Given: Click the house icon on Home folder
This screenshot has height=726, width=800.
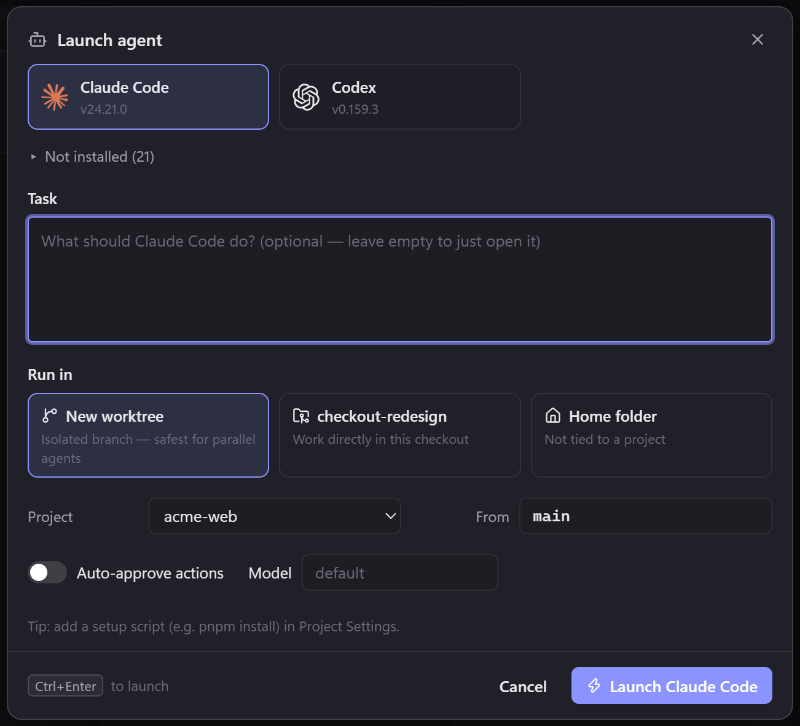Looking at the screenshot, I should tap(553, 416).
